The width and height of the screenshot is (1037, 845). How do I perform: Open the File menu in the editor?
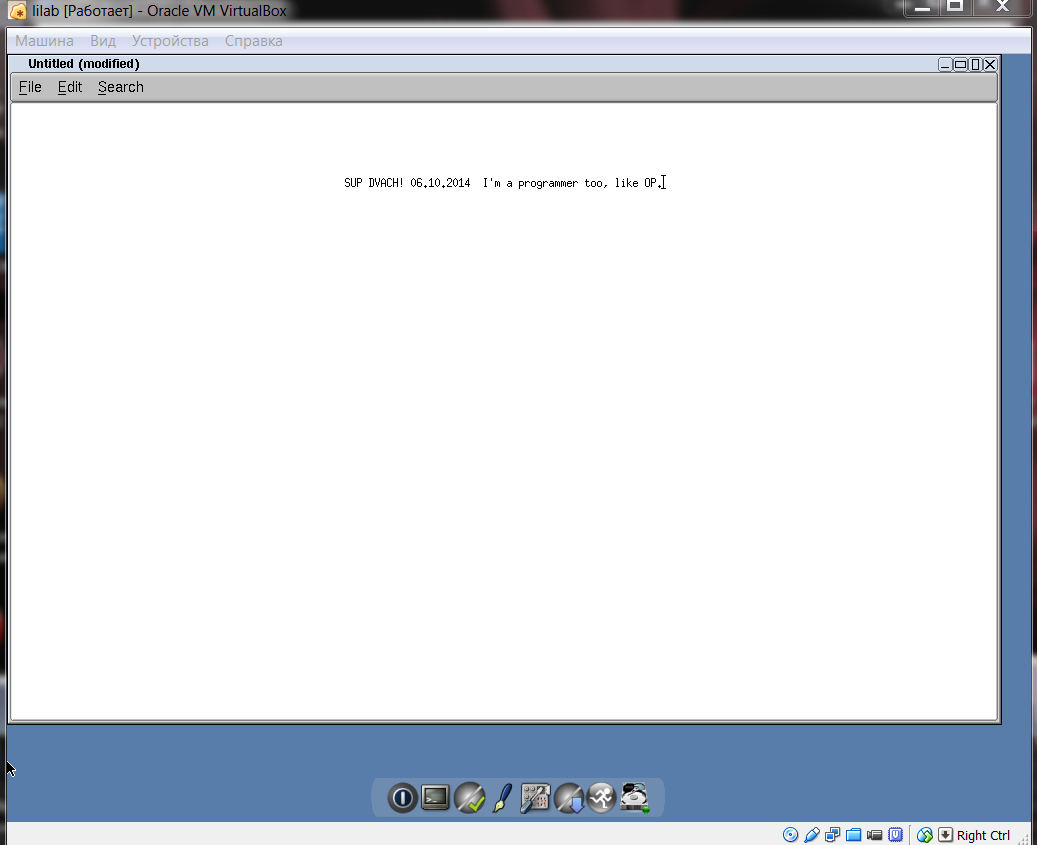30,87
